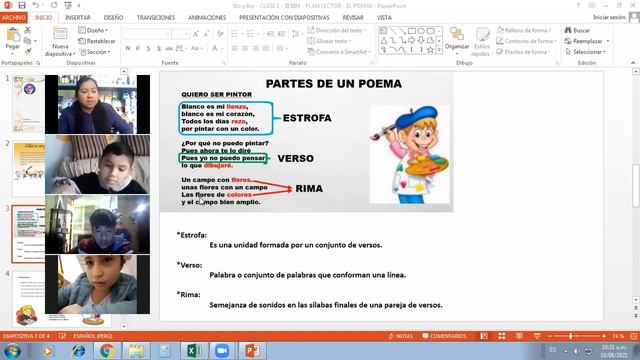Switch to the ANIMACIONES tab
Image resolution: width=640 pixels, height=360 pixels.
point(207,18)
